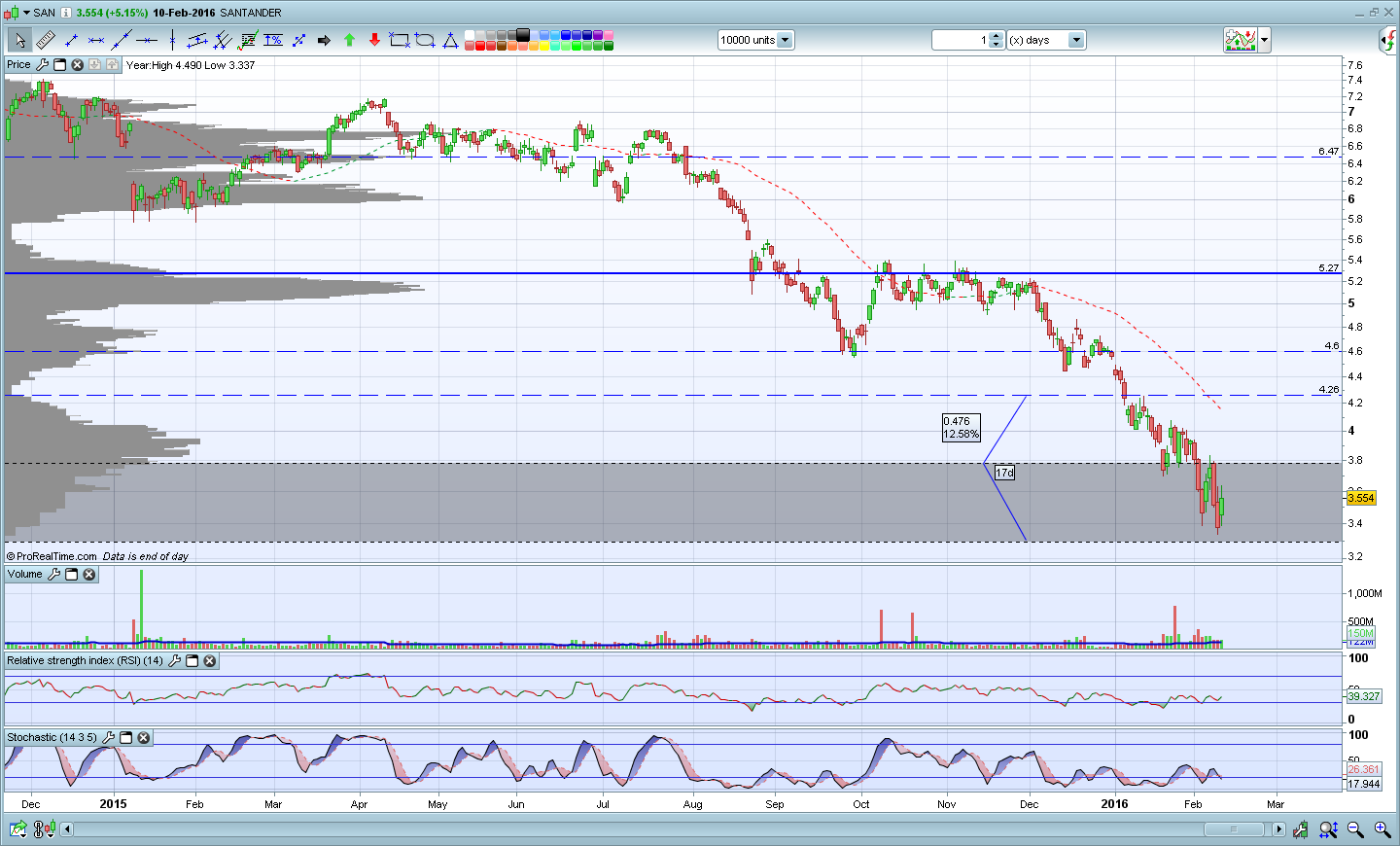This screenshot has height=846, width=1400.
Task: Select the Fibonacci retracement tool
Action: (248, 40)
